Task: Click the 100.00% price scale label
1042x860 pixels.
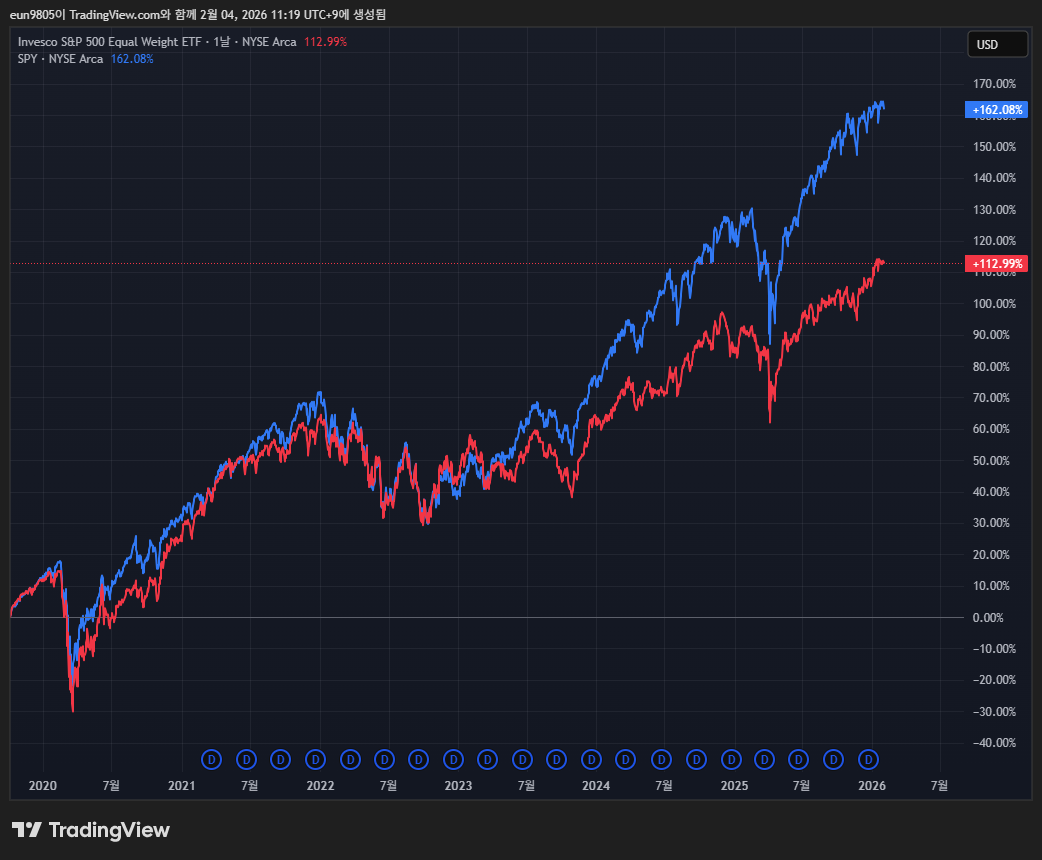Action: [994, 304]
